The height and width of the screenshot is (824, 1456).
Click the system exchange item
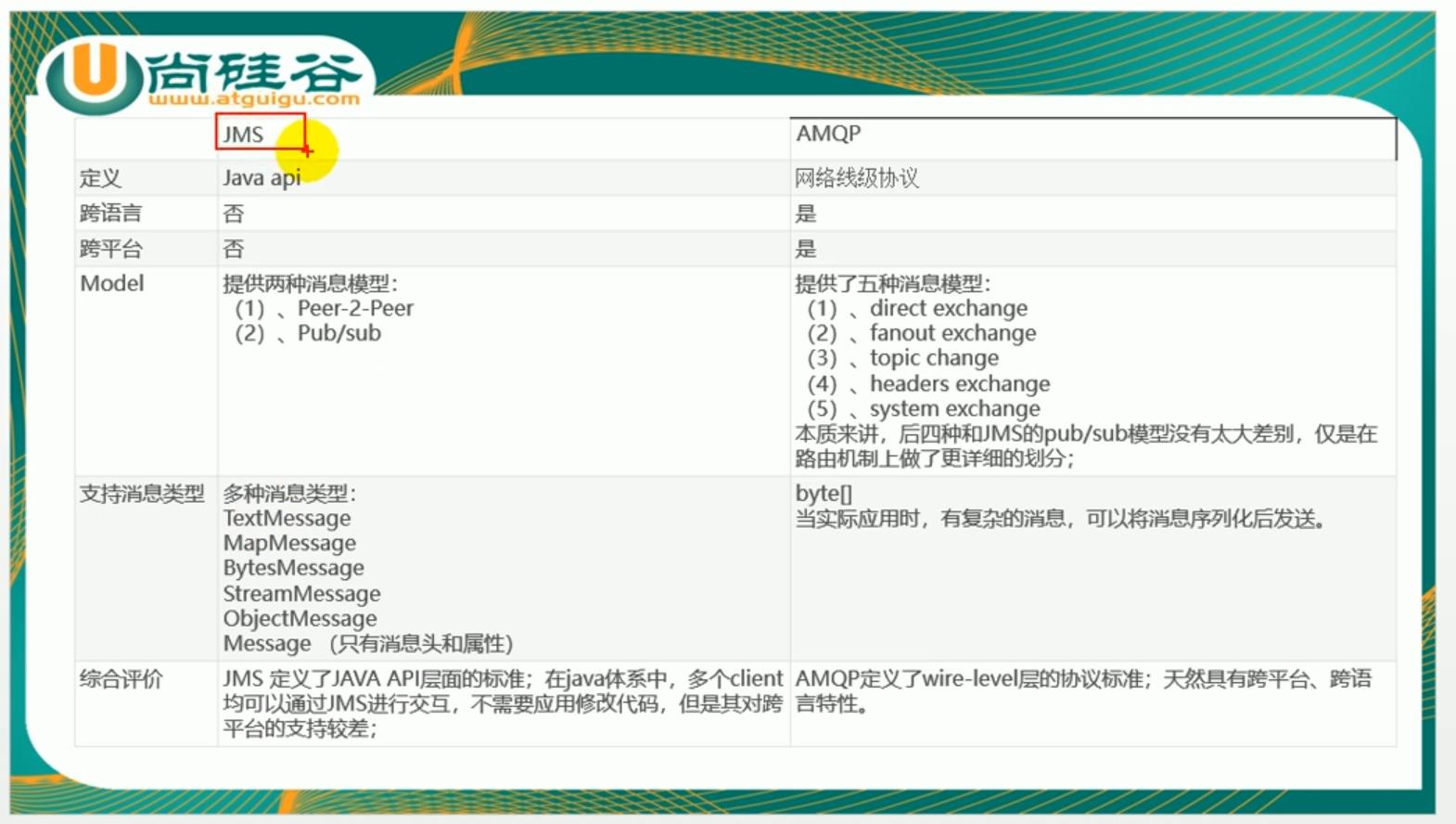(924, 409)
